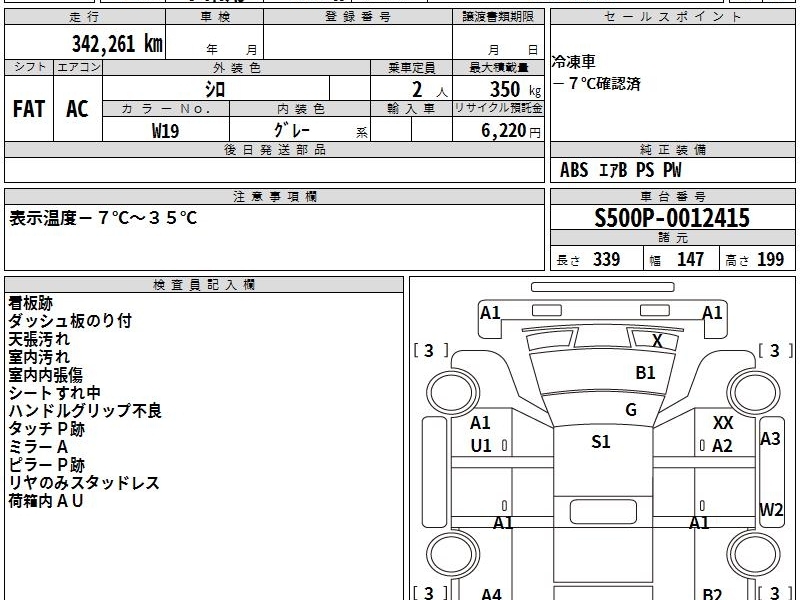Click the sales point text 冷凍車
Image resolution: width=800 pixels, height=600 pixels.
573,62
